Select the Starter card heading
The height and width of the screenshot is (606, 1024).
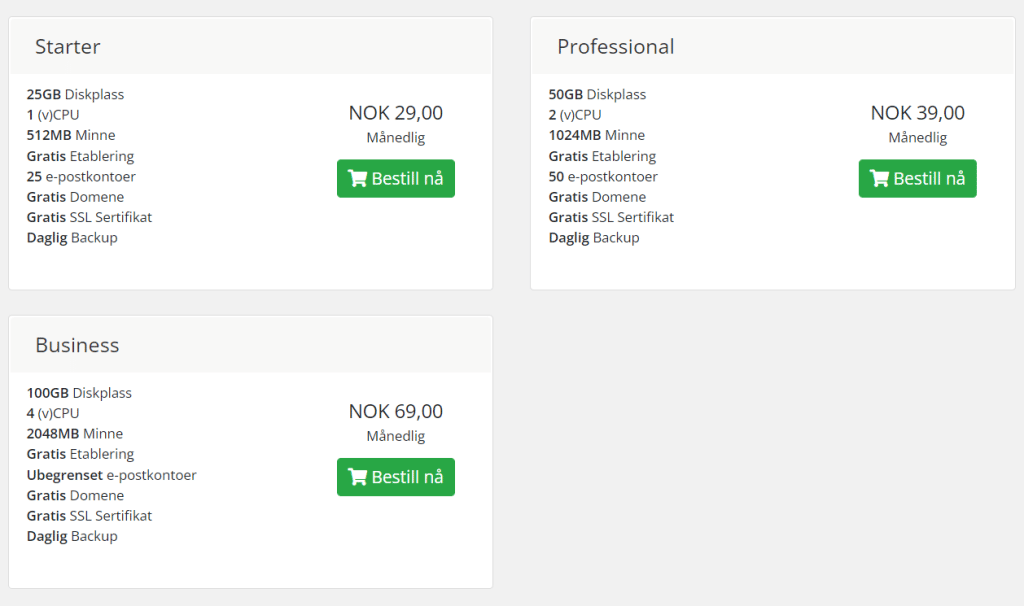[68, 47]
